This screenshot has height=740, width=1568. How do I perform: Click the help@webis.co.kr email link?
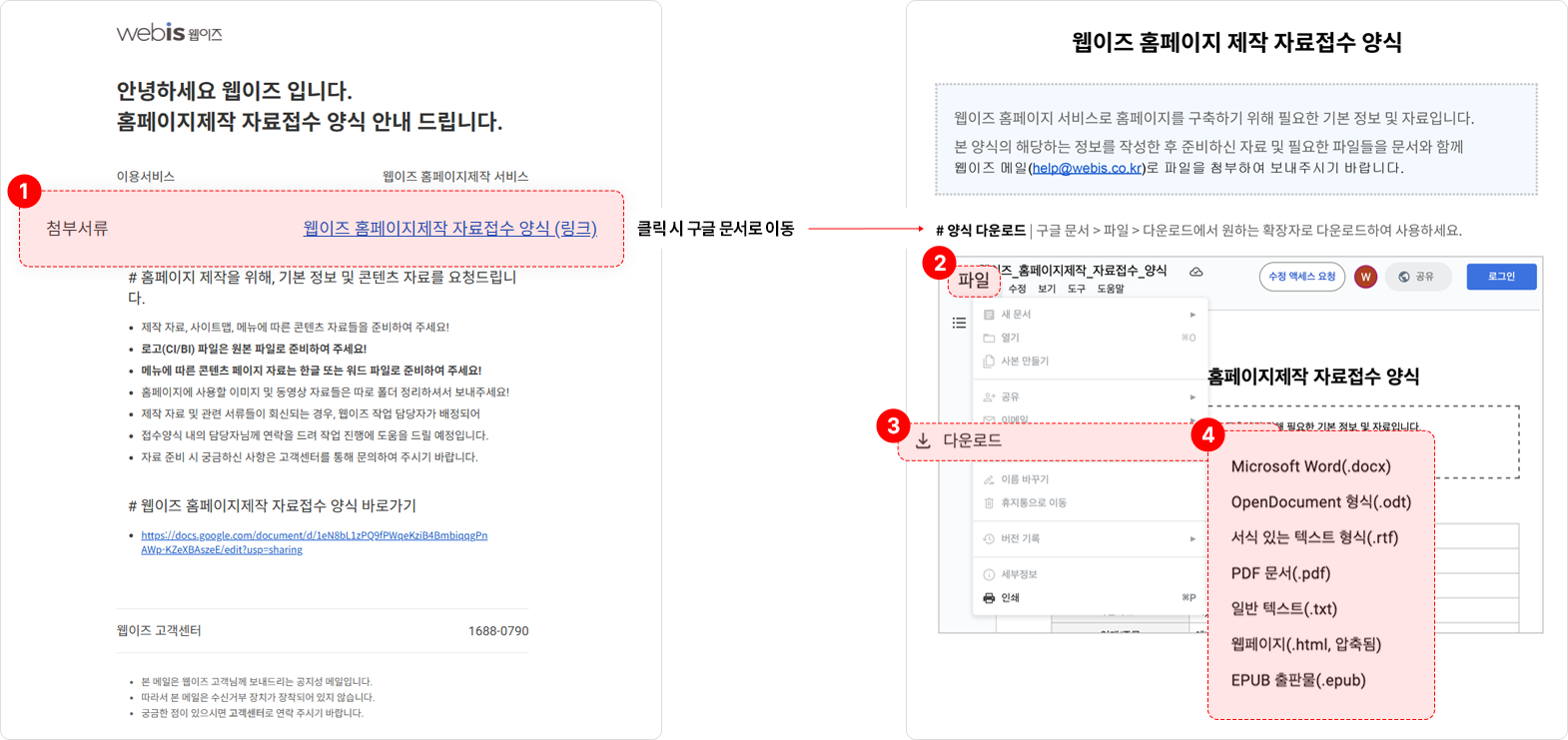click(1088, 168)
